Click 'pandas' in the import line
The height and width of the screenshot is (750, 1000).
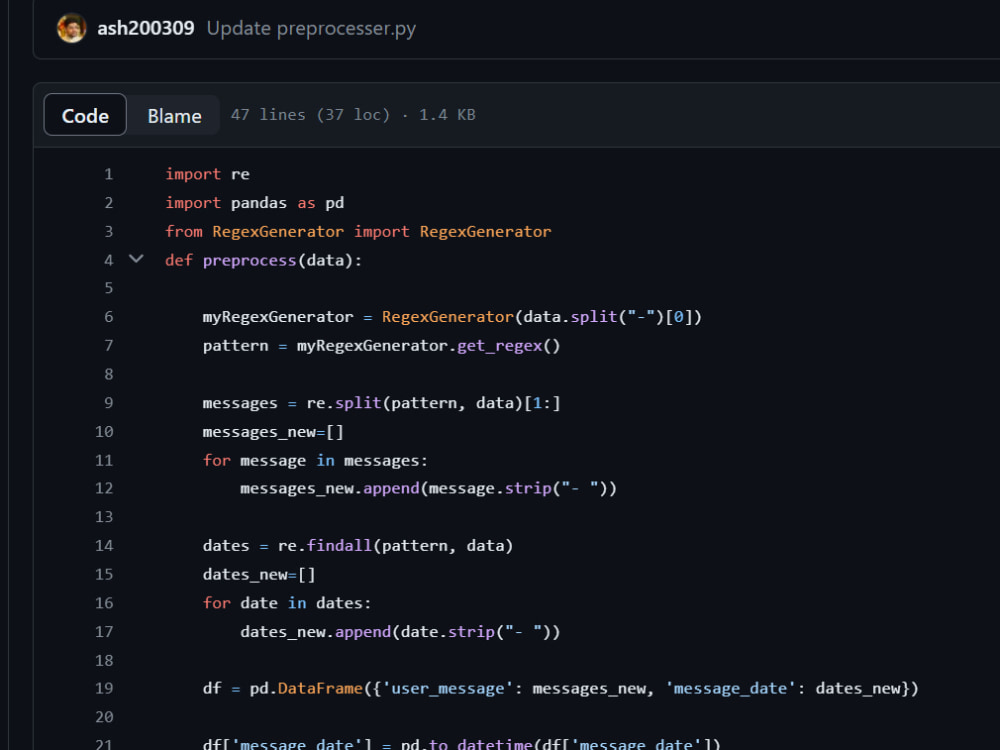pyautogui.click(x=259, y=203)
